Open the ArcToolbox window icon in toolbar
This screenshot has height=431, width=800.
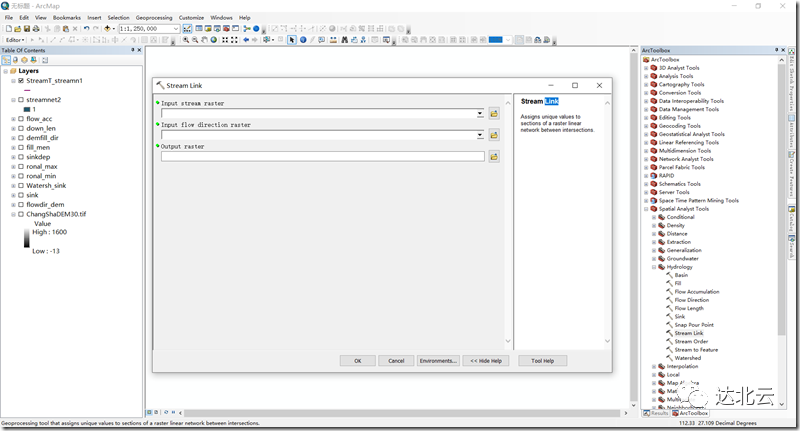pyautogui.click(x=226, y=29)
